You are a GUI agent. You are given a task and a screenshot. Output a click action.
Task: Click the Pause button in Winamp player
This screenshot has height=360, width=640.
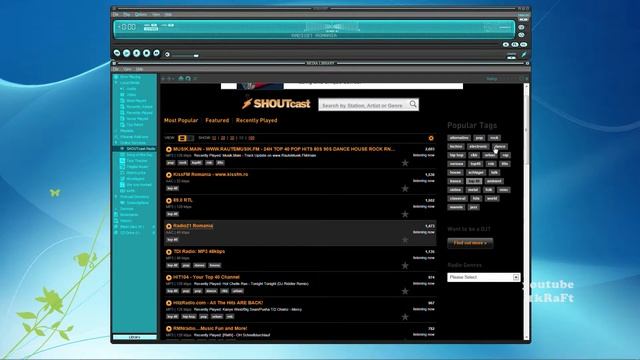click(x=136, y=53)
